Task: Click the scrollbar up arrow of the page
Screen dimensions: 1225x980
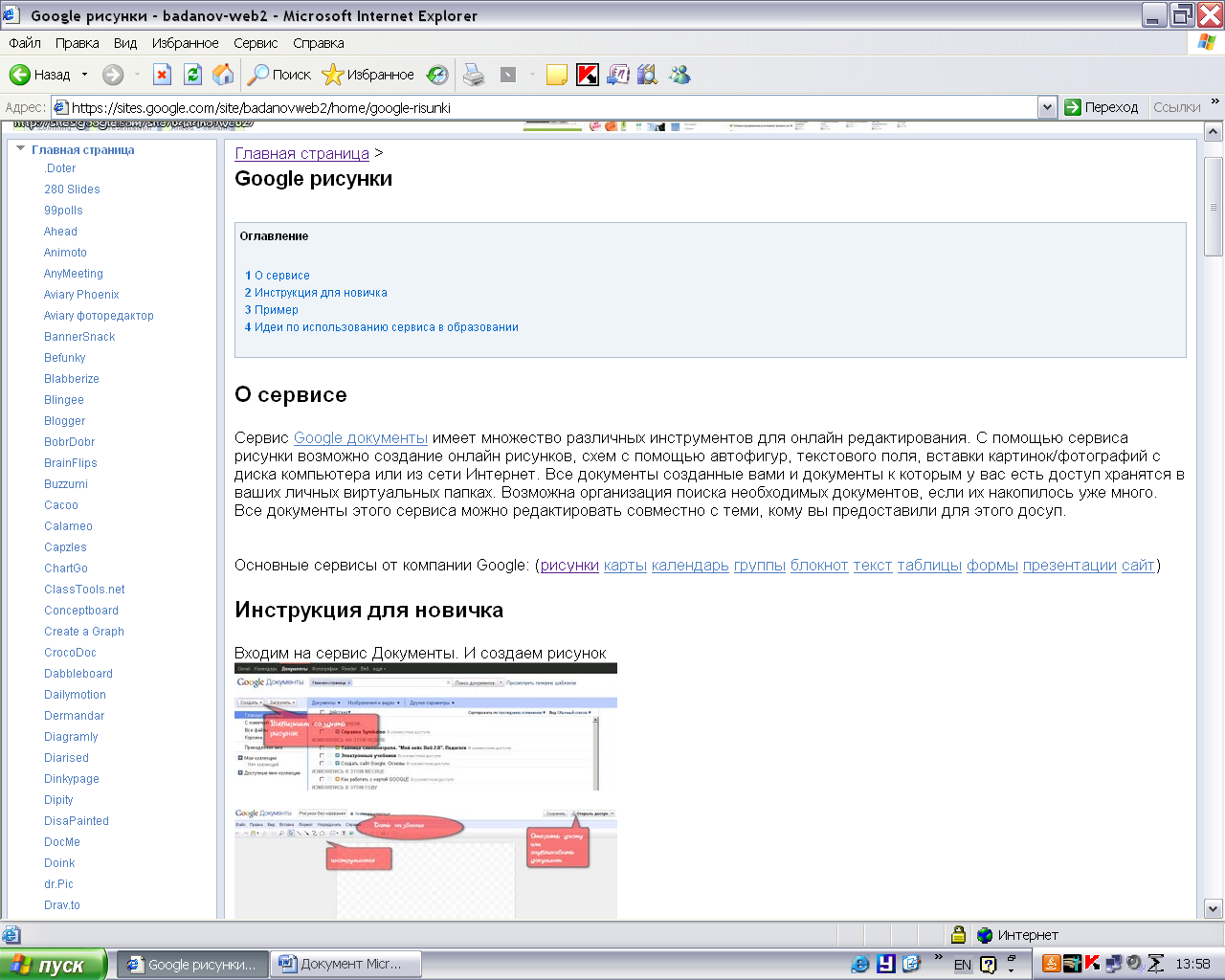Action: pyautogui.click(x=1214, y=133)
